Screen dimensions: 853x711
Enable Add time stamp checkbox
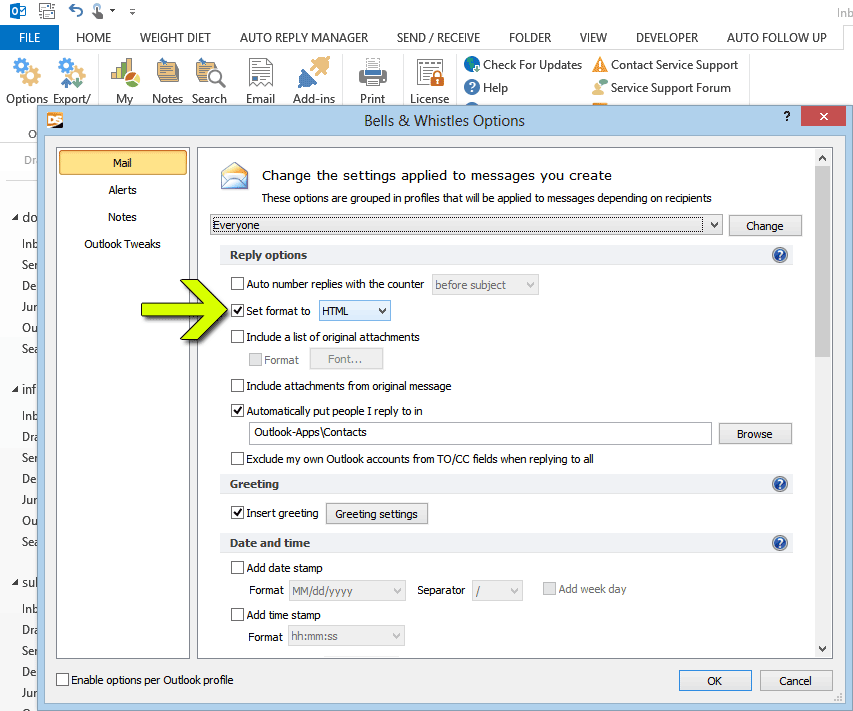click(237, 614)
